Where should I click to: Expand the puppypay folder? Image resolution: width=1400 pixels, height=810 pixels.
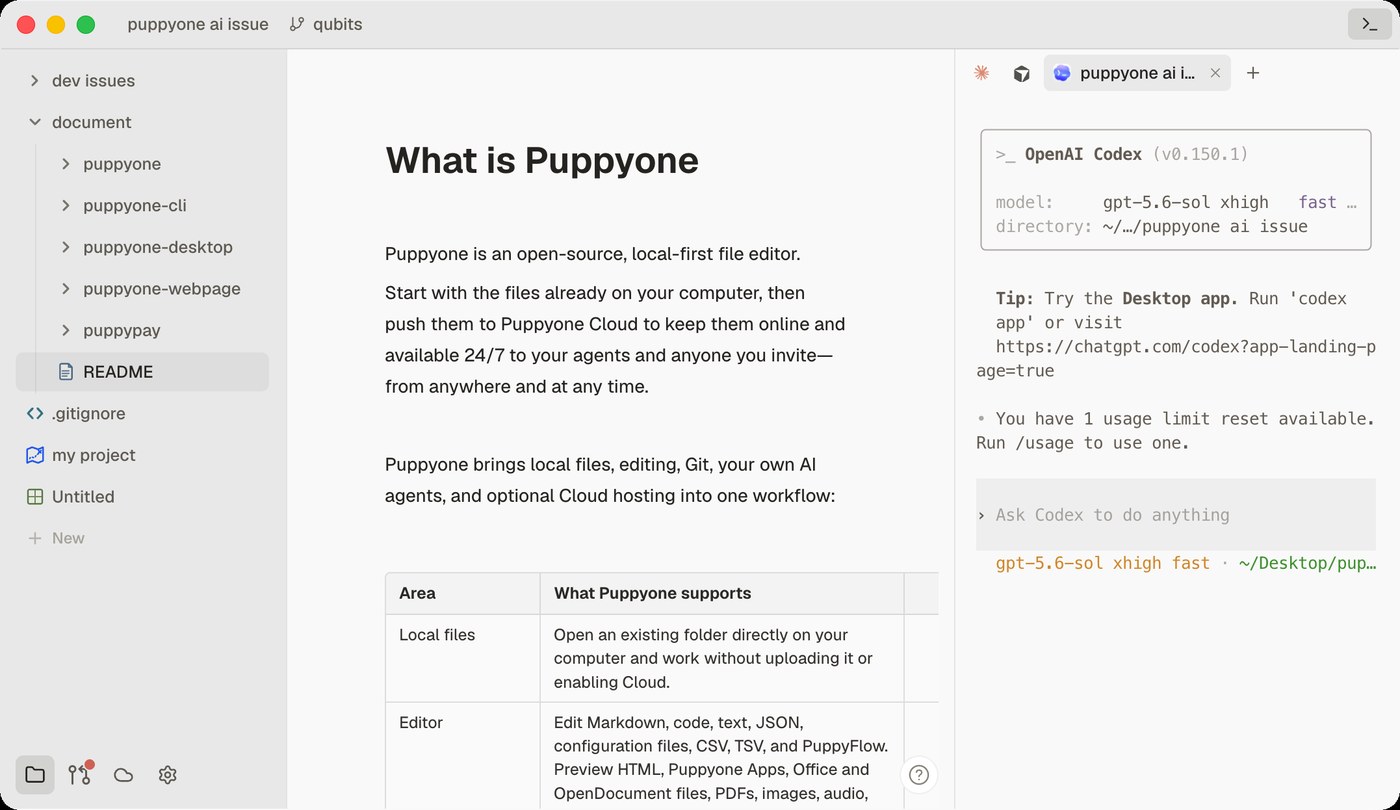pyautogui.click(x=66, y=330)
